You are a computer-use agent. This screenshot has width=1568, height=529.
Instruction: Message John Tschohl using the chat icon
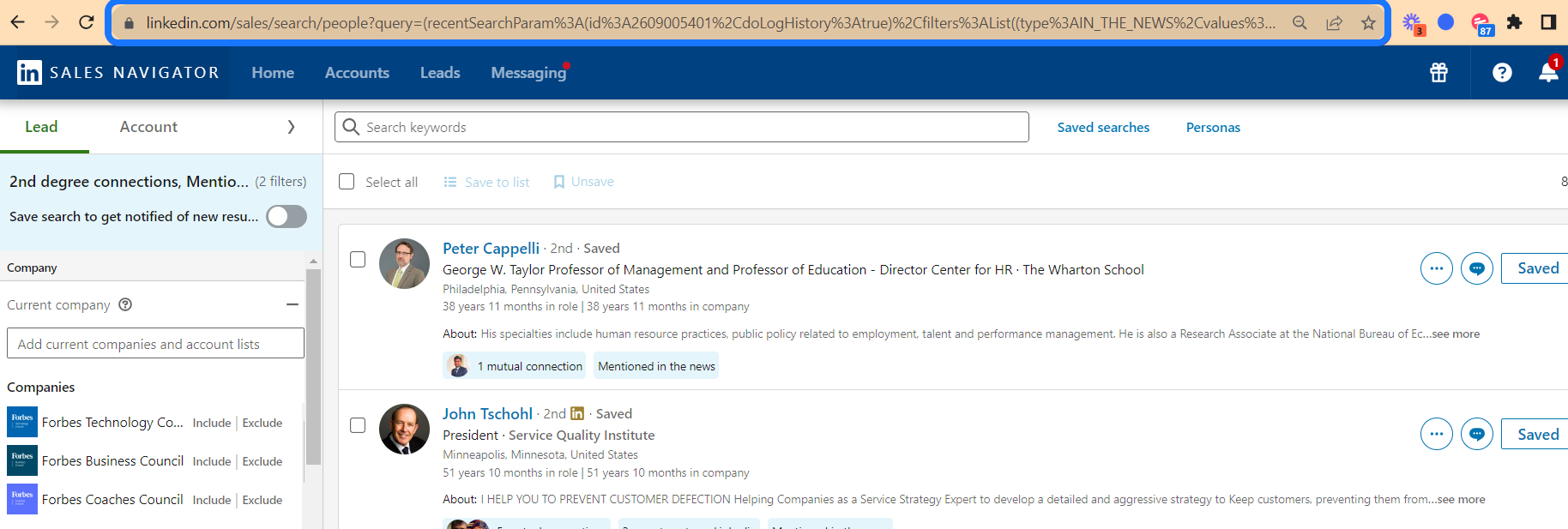[1476, 434]
